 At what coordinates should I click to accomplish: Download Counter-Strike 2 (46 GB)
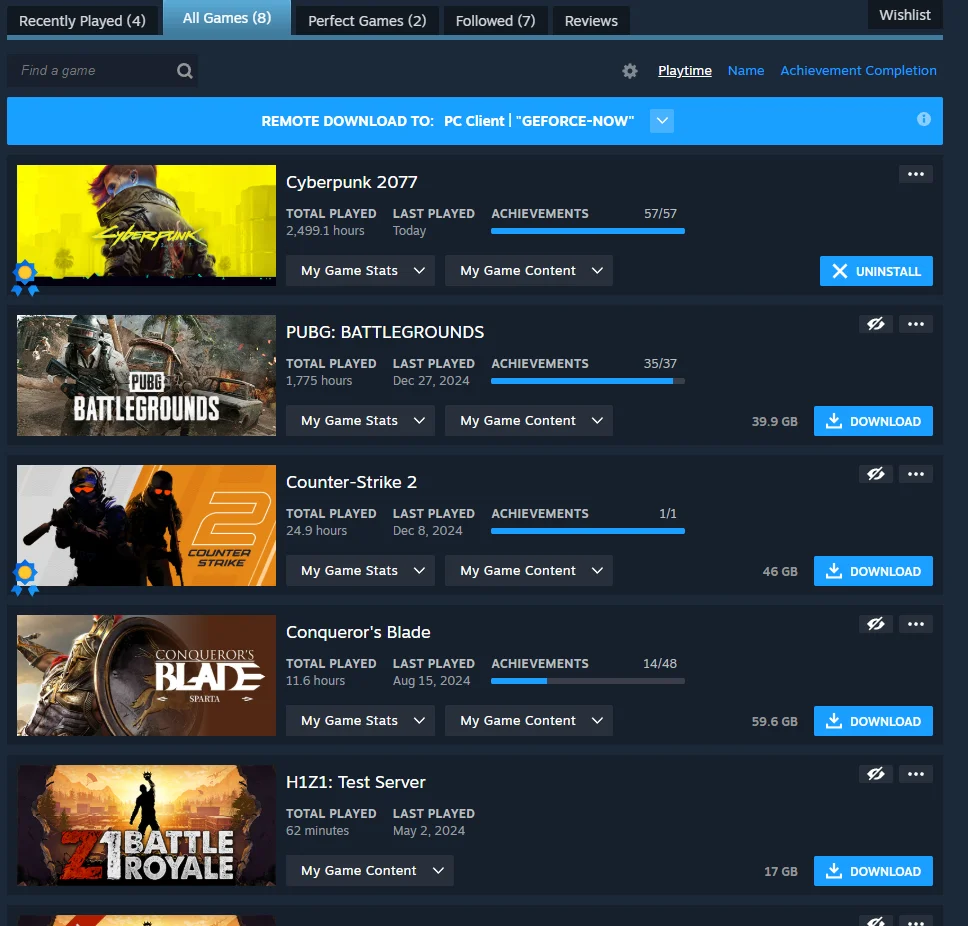[x=873, y=571]
